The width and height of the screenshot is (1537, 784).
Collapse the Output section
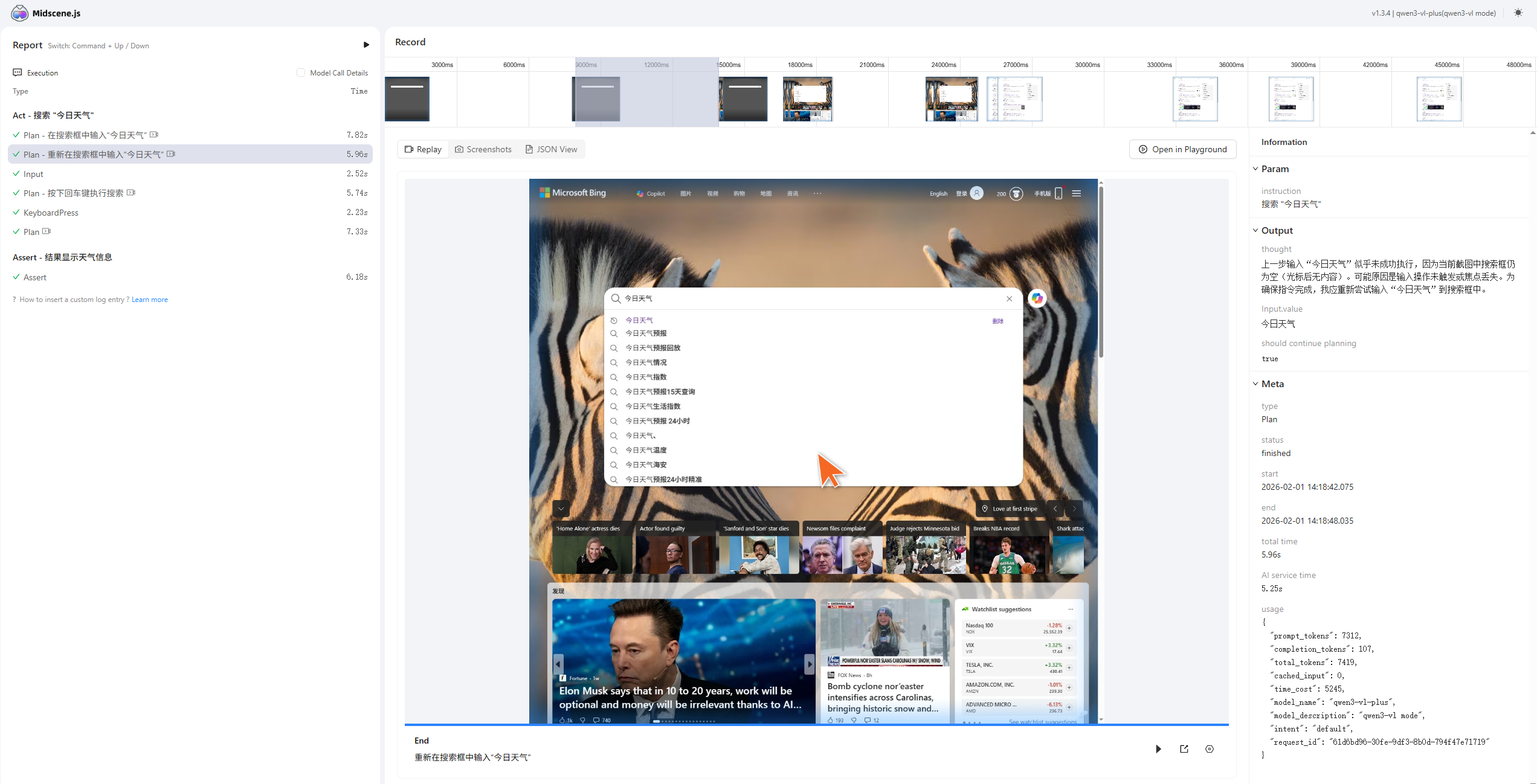(1255, 231)
